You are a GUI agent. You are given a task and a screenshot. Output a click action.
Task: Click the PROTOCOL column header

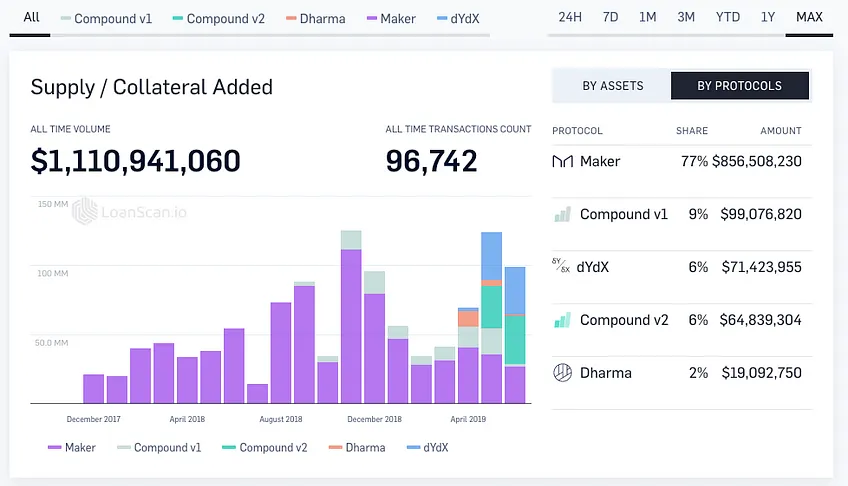(x=577, y=131)
